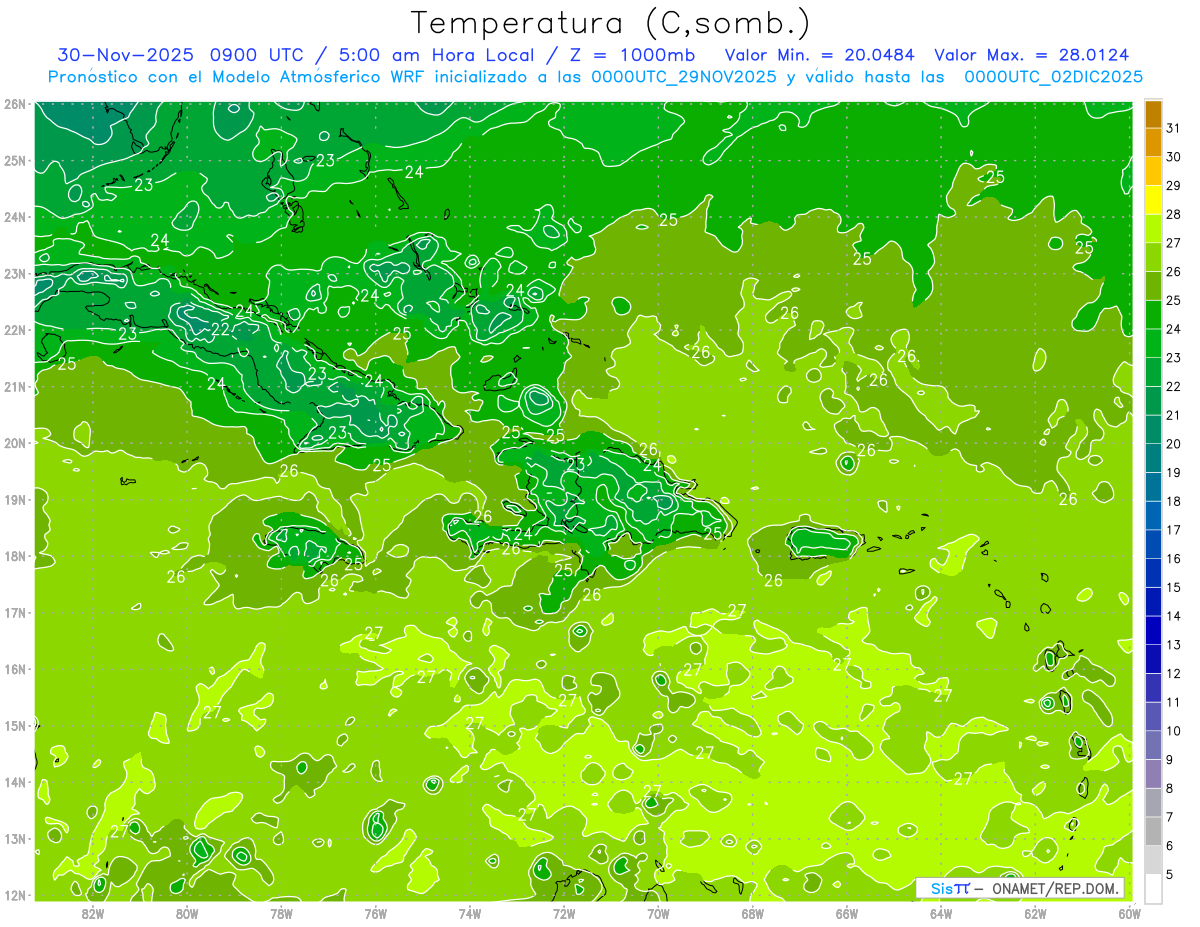
Task: Click the '20N' latitude axis label
Action: click(14, 443)
